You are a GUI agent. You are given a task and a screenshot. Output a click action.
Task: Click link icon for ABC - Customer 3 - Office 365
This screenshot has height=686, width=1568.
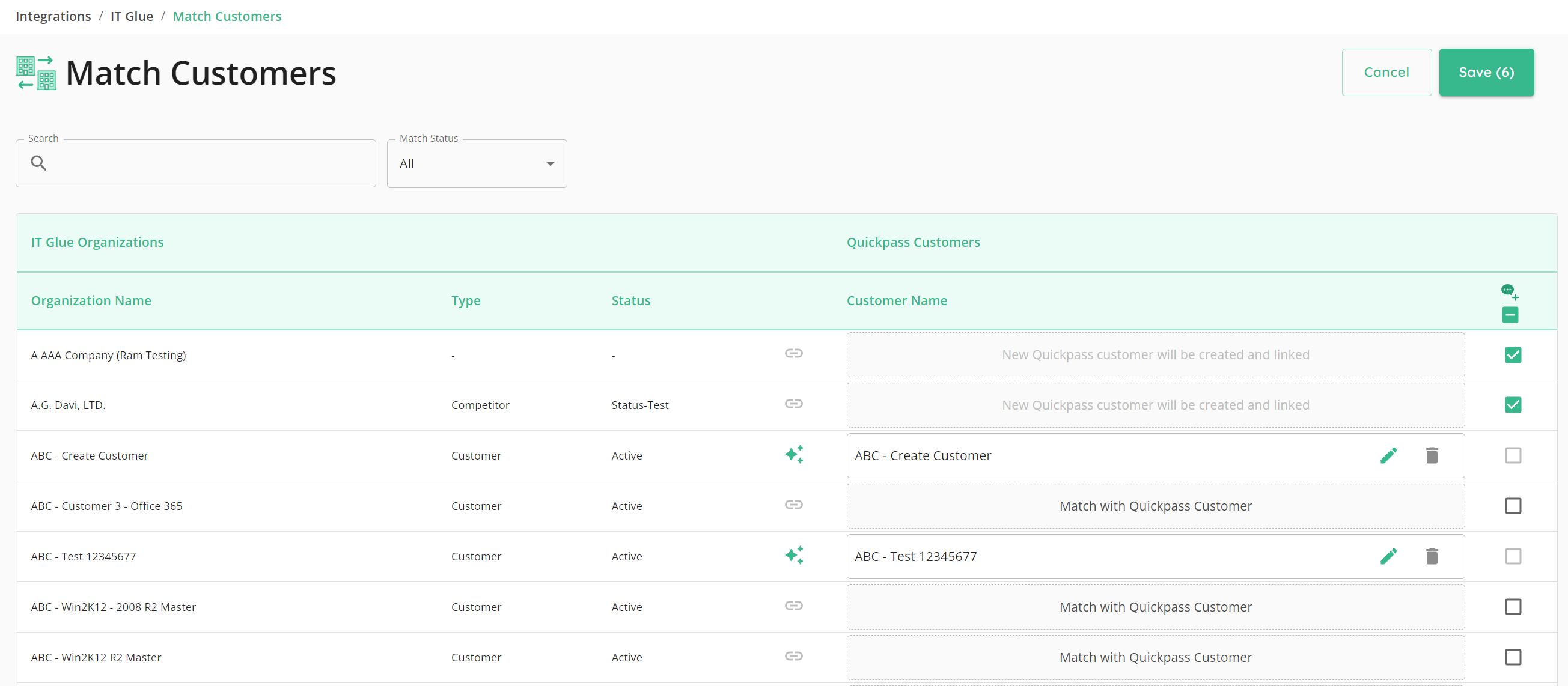tap(793, 505)
